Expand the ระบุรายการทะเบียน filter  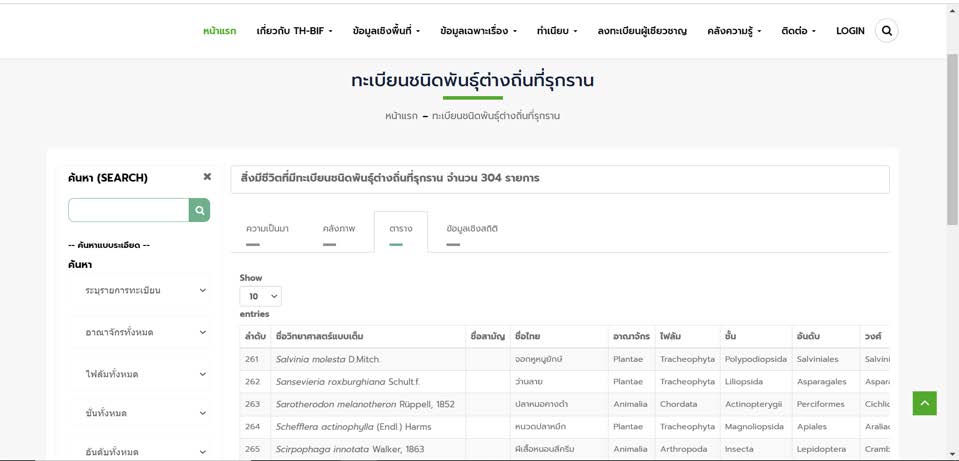[x=145, y=291]
